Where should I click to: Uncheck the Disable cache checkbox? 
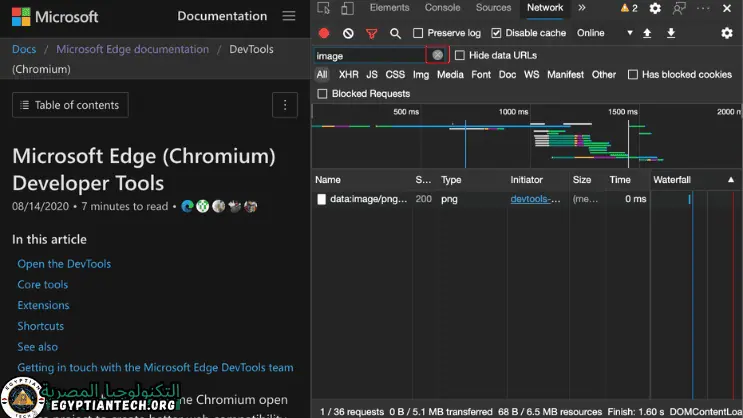[x=496, y=33]
